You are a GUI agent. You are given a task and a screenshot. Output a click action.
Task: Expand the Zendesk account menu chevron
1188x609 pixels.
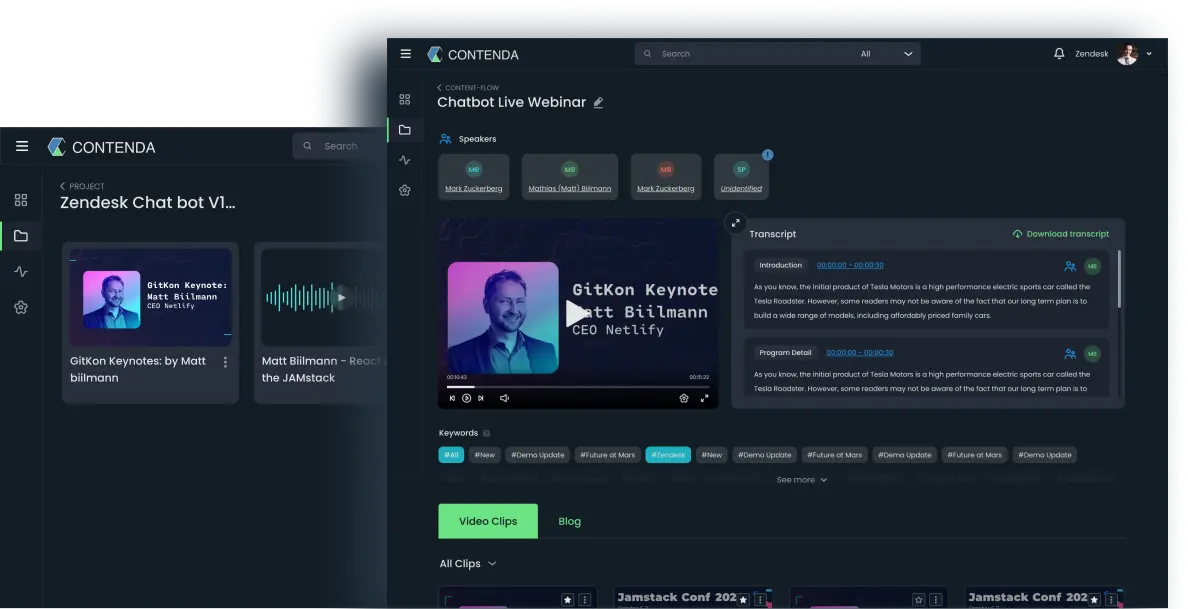(1149, 54)
